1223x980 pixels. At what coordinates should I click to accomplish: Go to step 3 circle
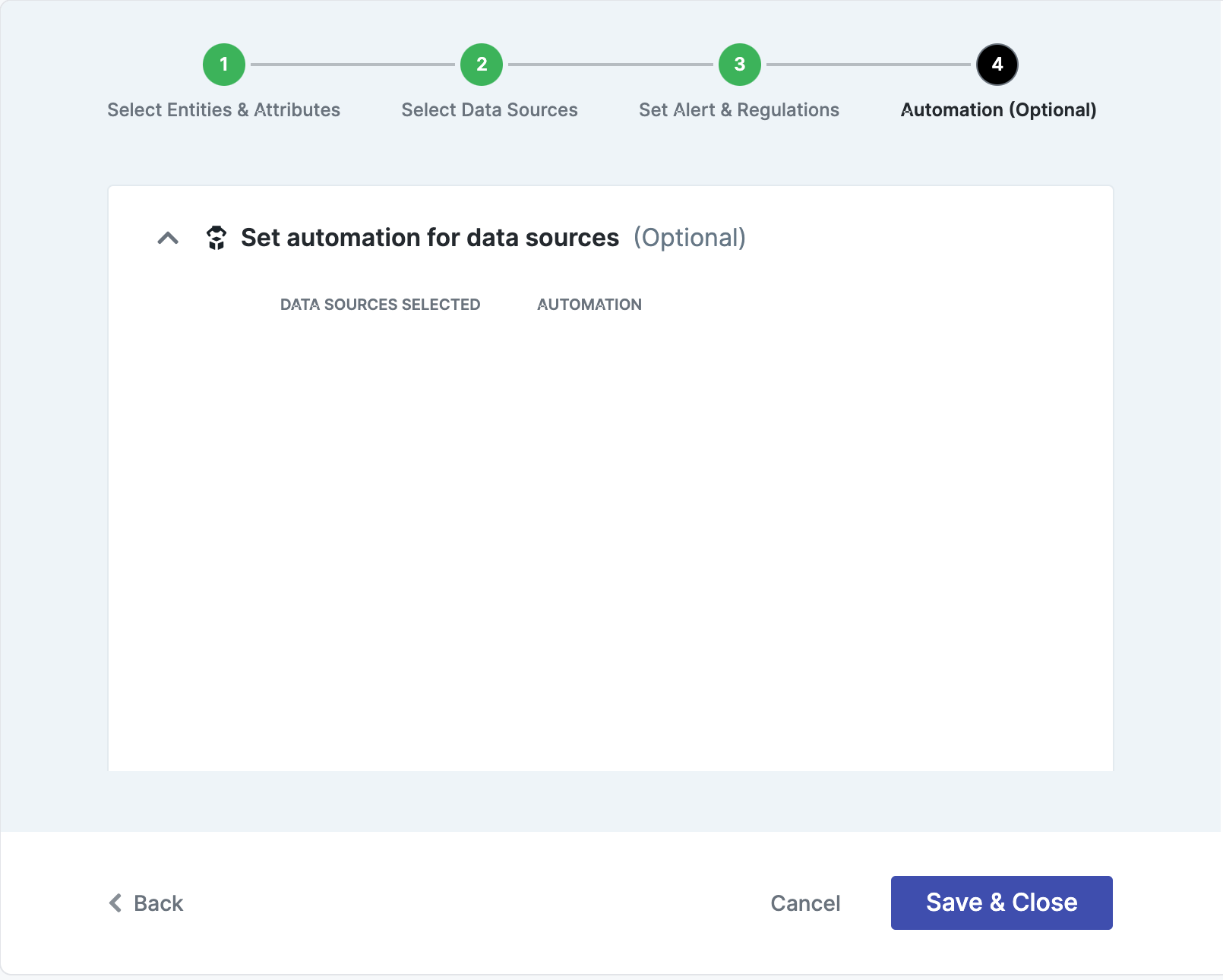[x=740, y=65]
